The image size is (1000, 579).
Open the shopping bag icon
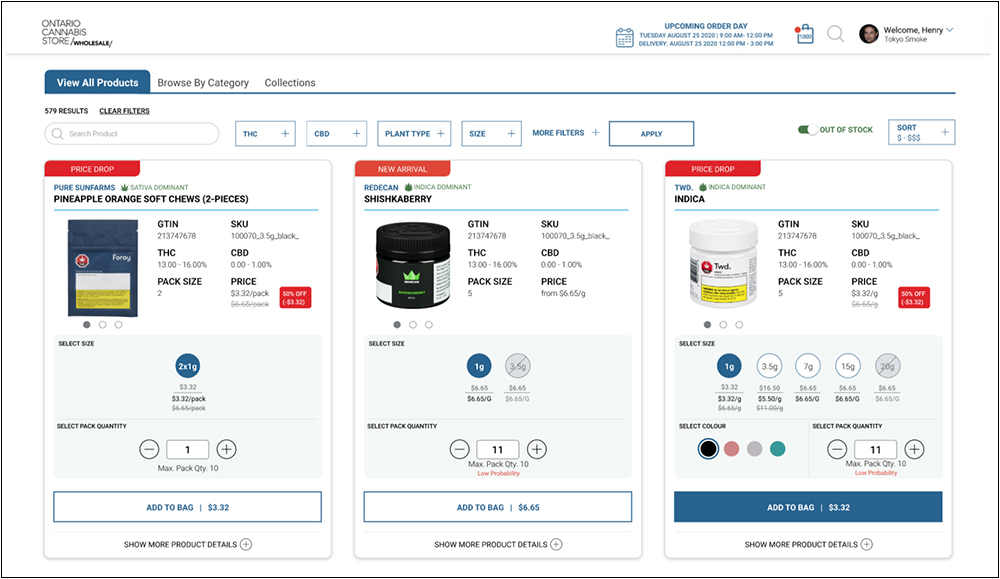click(805, 34)
